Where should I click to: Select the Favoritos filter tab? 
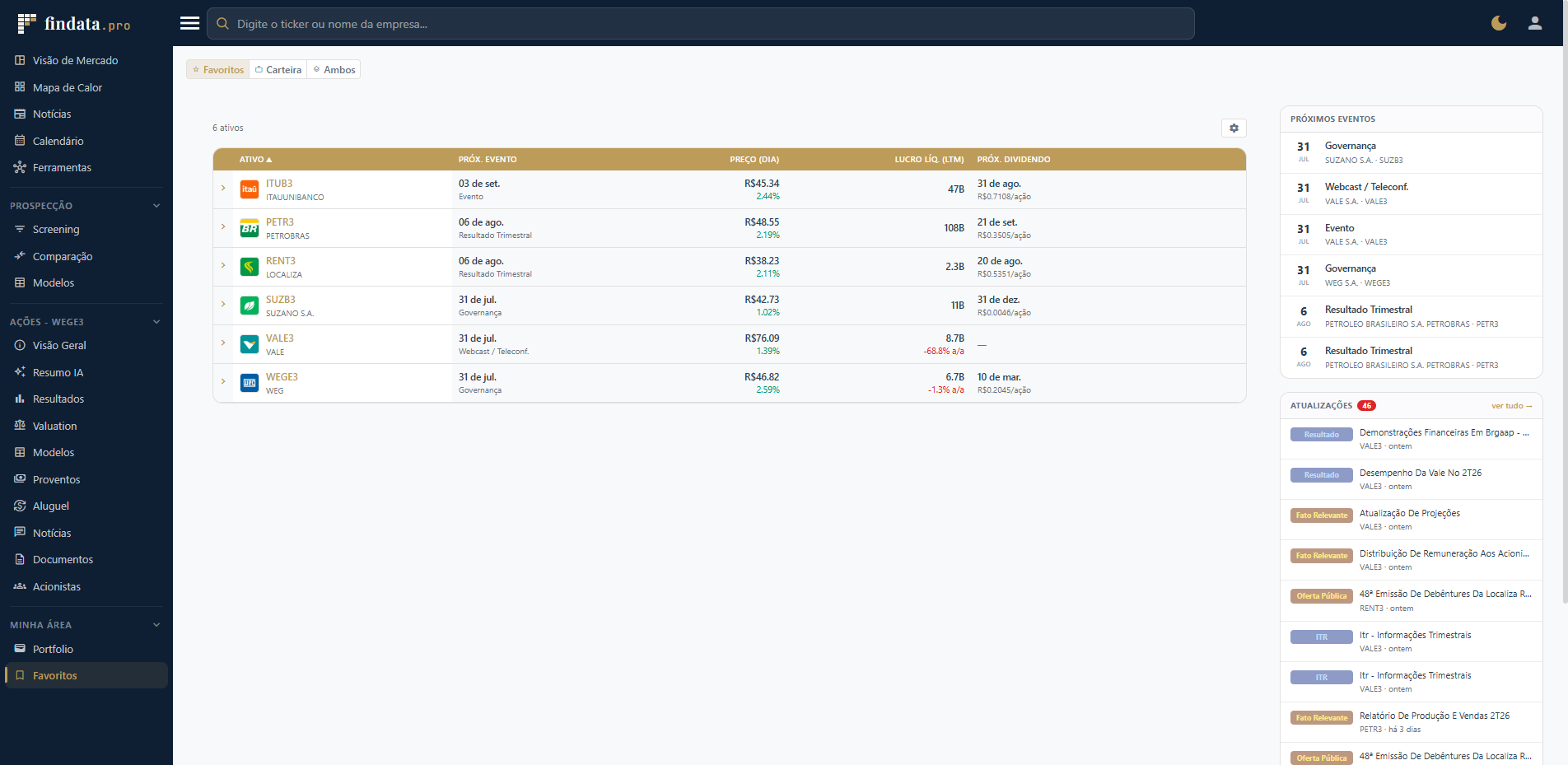(x=218, y=70)
